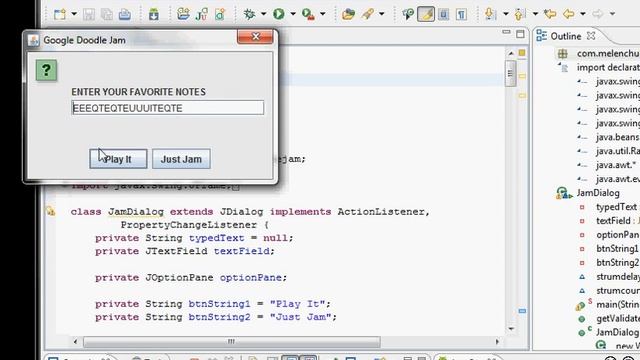This screenshot has height=360, width=640.
Task: Click the New wizard toolbar icon
Action: [60, 14]
